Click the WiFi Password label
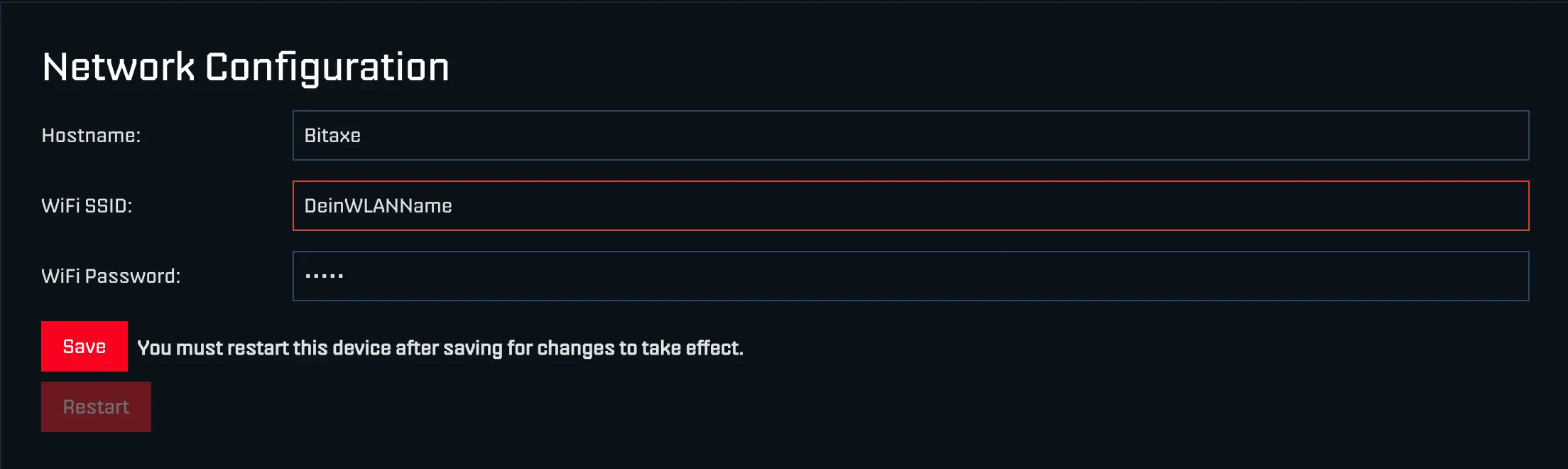 click(111, 276)
